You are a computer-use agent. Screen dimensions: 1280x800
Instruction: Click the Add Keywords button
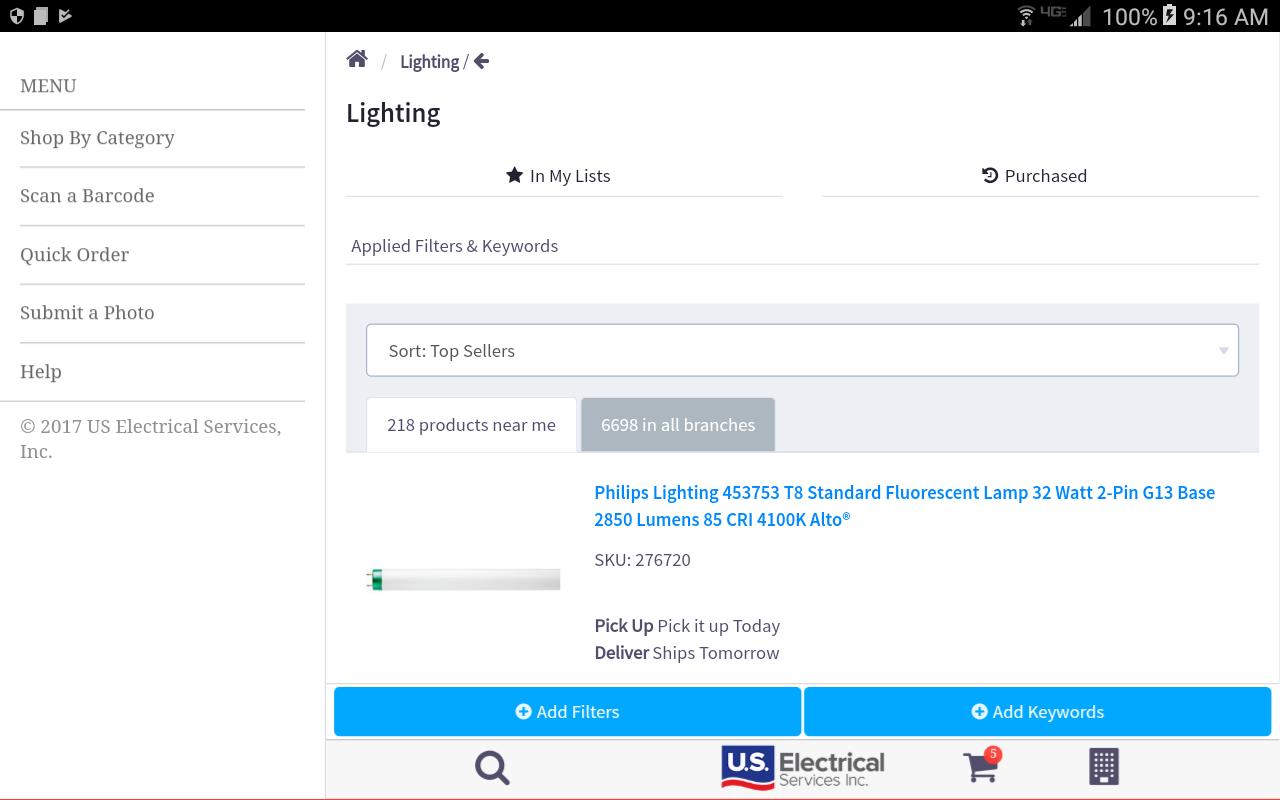point(1037,712)
